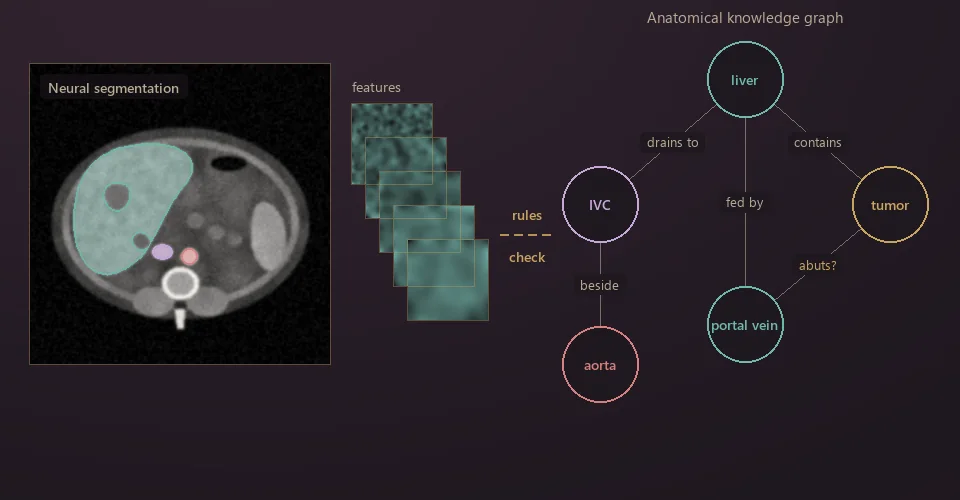This screenshot has height=500, width=960.
Task: Click the 'Neural segmentation' label
Action: click(x=113, y=88)
